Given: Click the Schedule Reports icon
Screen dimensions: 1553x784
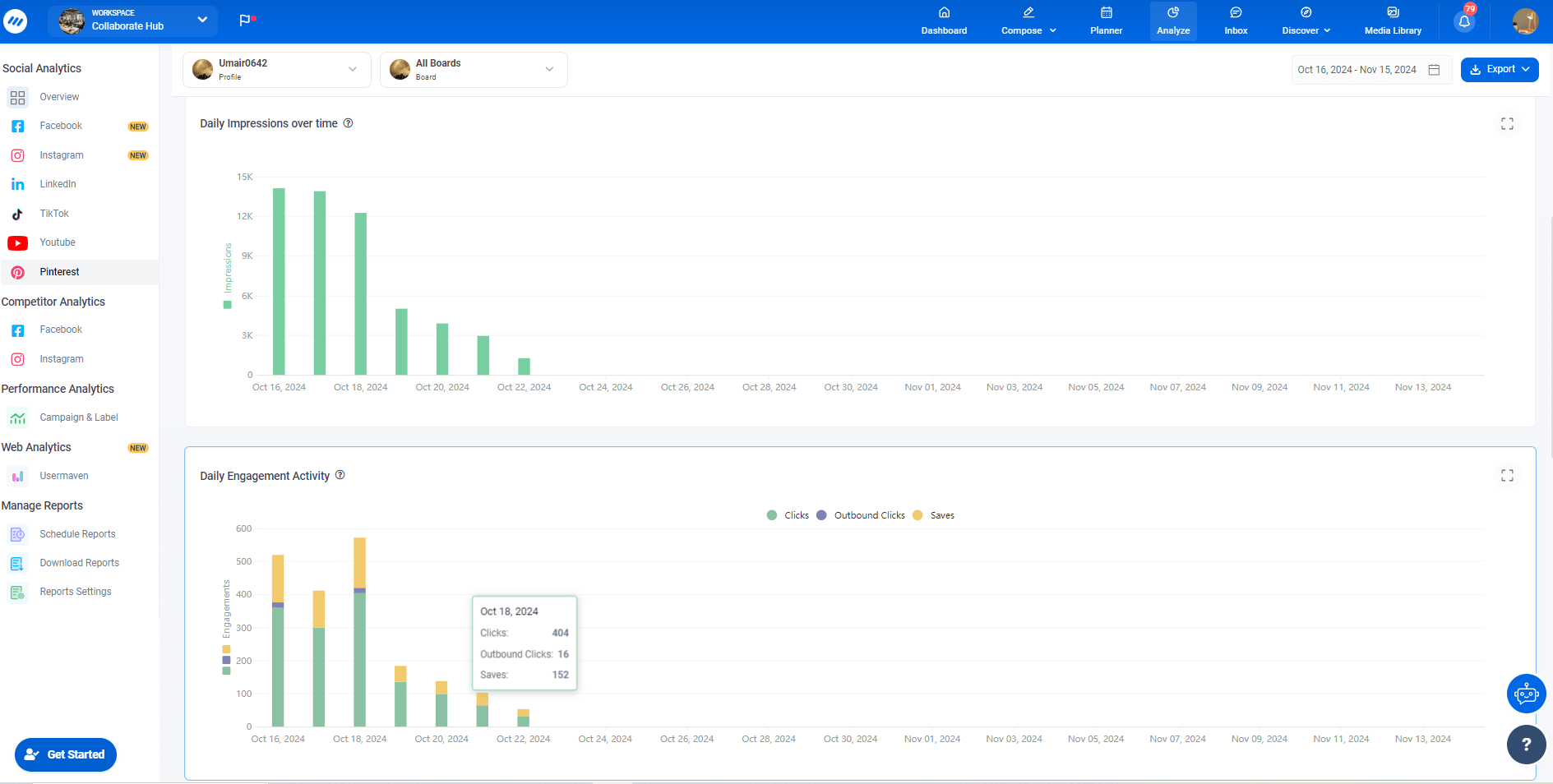Looking at the screenshot, I should pyautogui.click(x=17, y=534).
